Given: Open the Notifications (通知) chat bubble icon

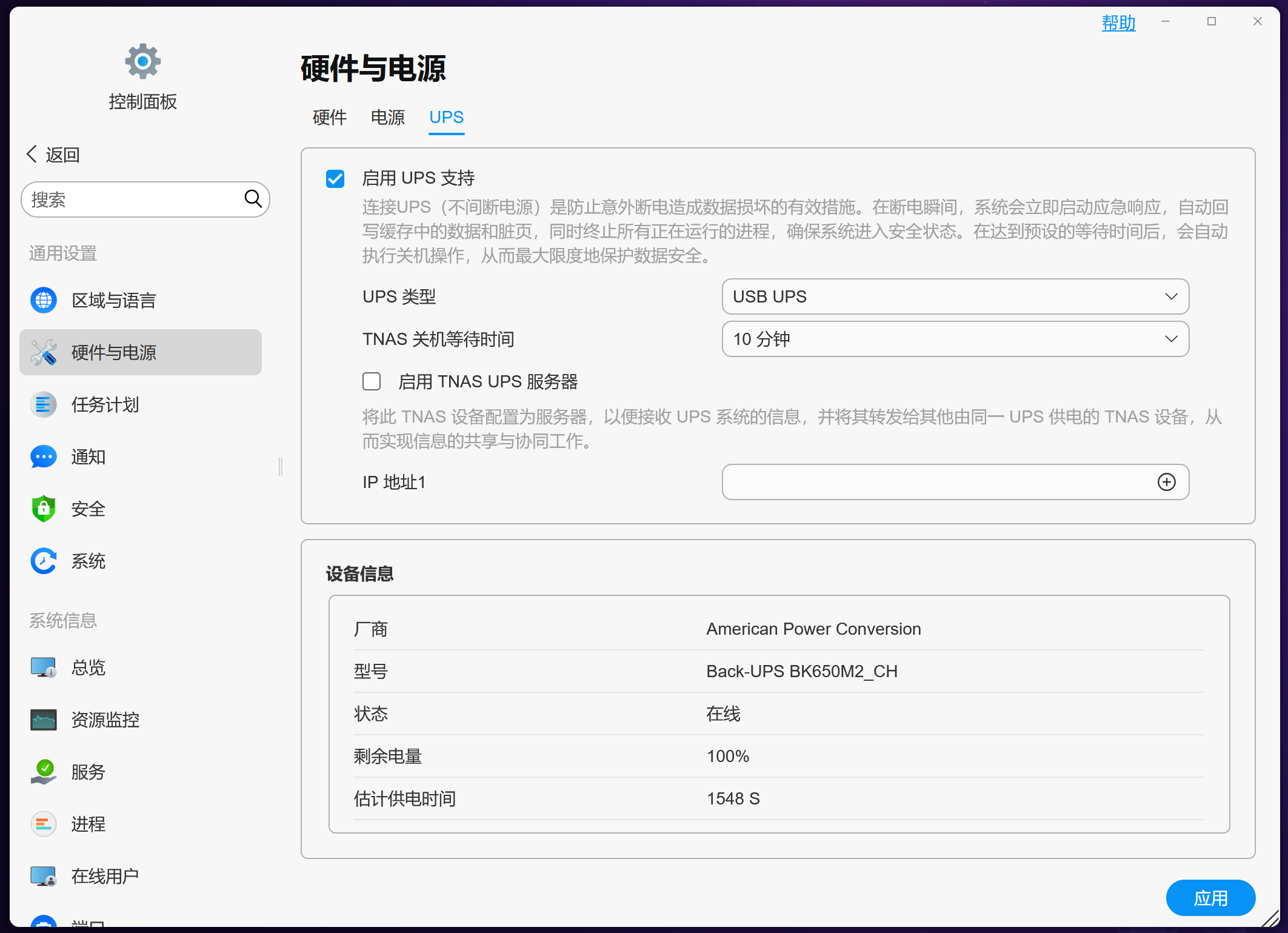Looking at the screenshot, I should click(x=44, y=456).
